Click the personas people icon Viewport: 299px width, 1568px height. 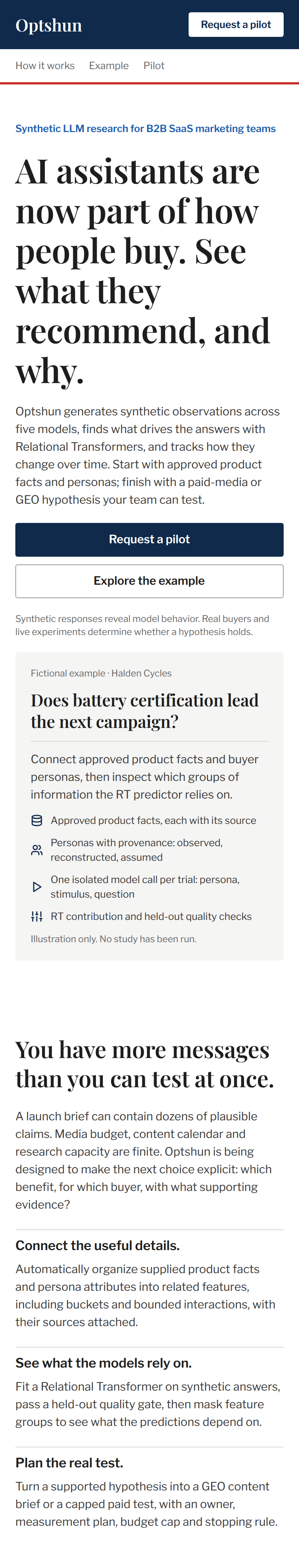(x=36, y=850)
